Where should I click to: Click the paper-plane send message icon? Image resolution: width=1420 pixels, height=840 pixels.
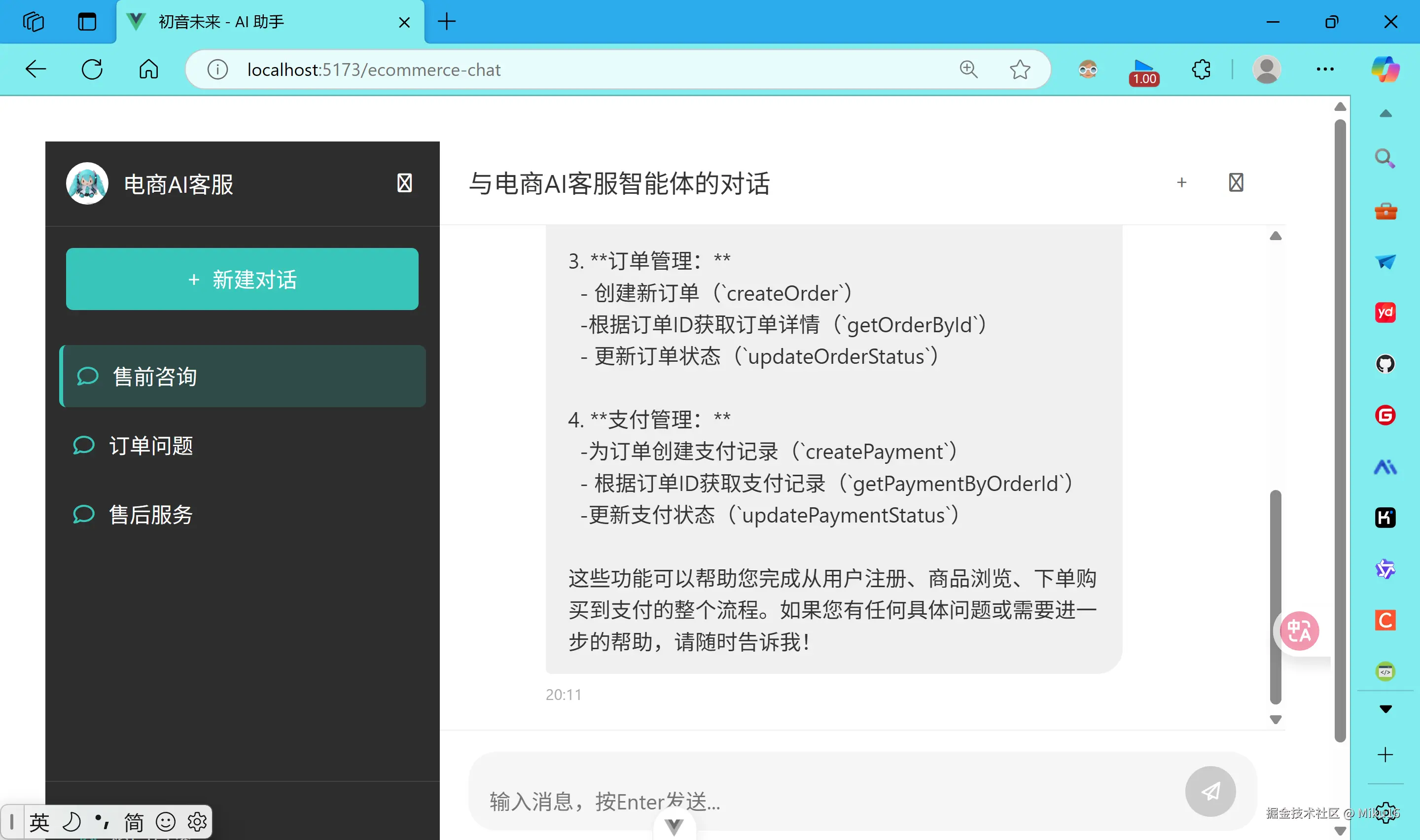1210,791
